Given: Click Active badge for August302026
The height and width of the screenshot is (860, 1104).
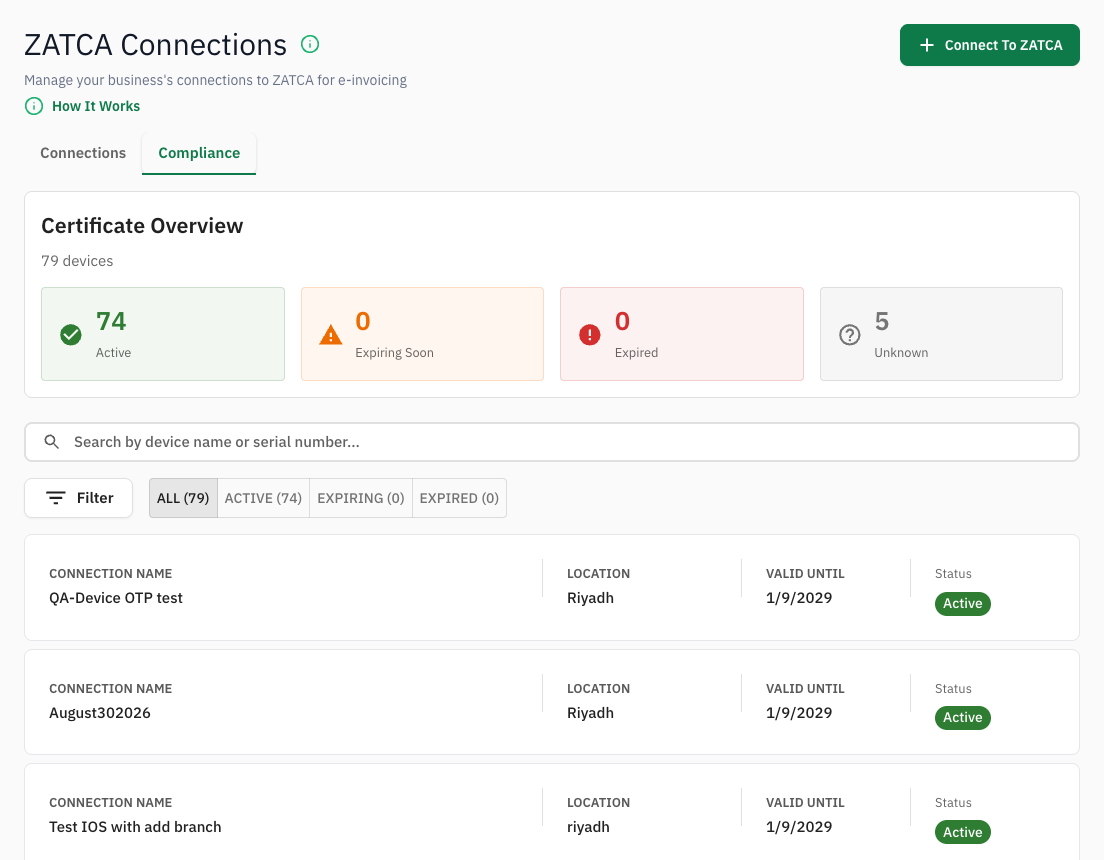Looking at the screenshot, I should point(962,718).
